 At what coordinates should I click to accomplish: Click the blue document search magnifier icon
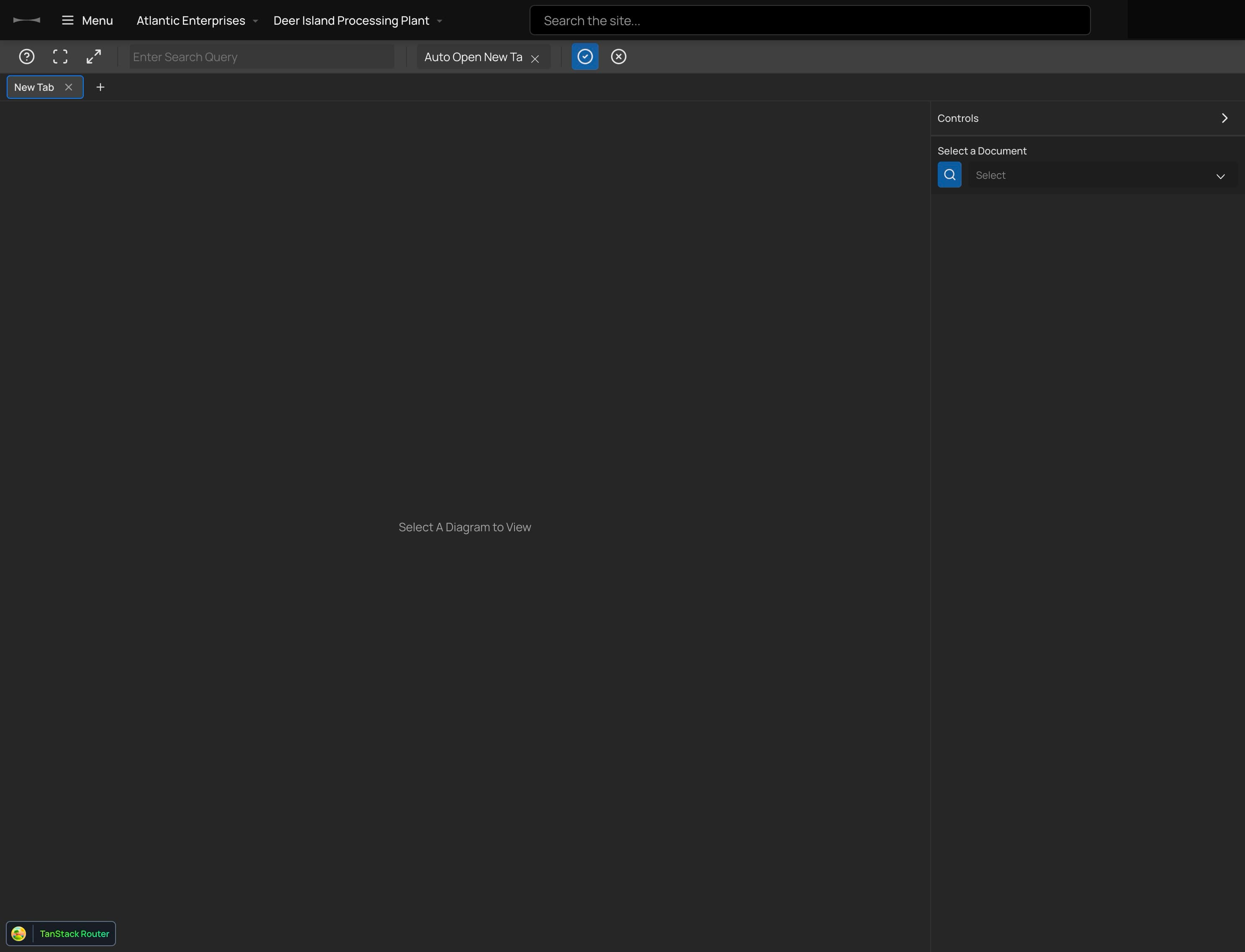[949, 175]
